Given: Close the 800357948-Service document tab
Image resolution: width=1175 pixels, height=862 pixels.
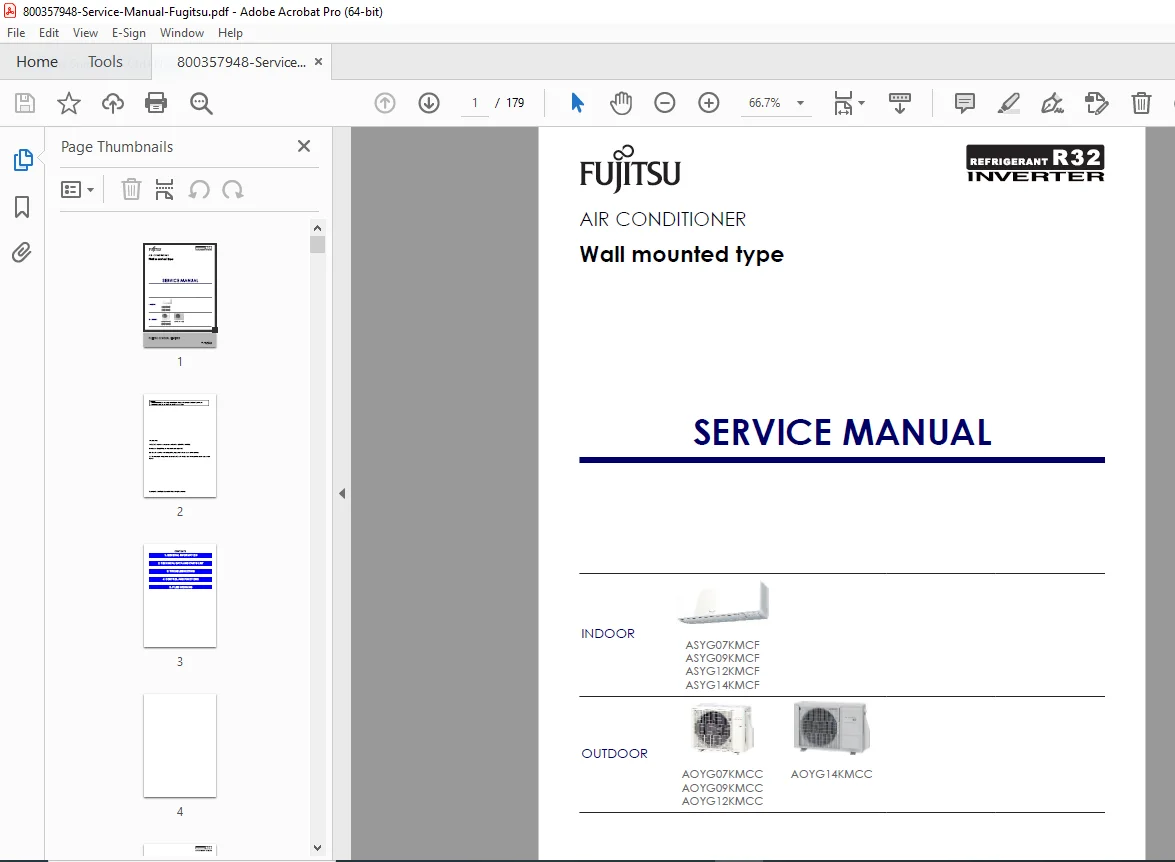Looking at the screenshot, I should click(318, 61).
